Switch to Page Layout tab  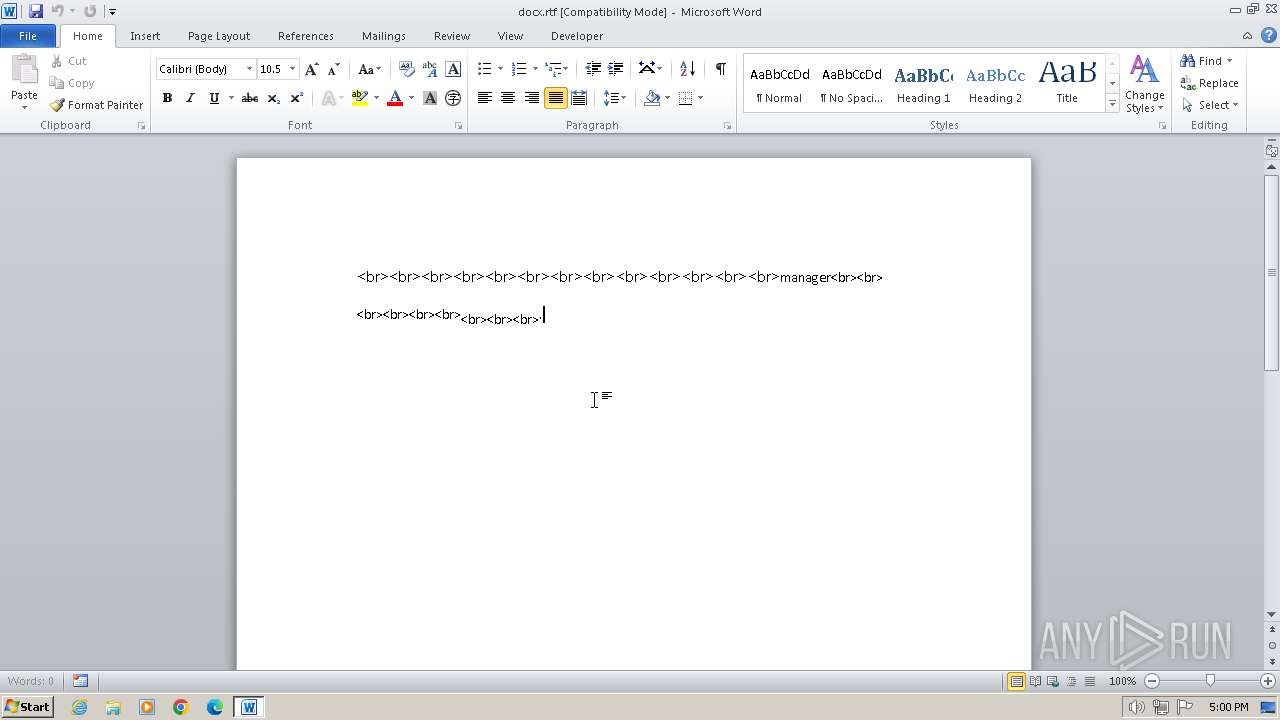pyautogui.click(x=219, y=36)
